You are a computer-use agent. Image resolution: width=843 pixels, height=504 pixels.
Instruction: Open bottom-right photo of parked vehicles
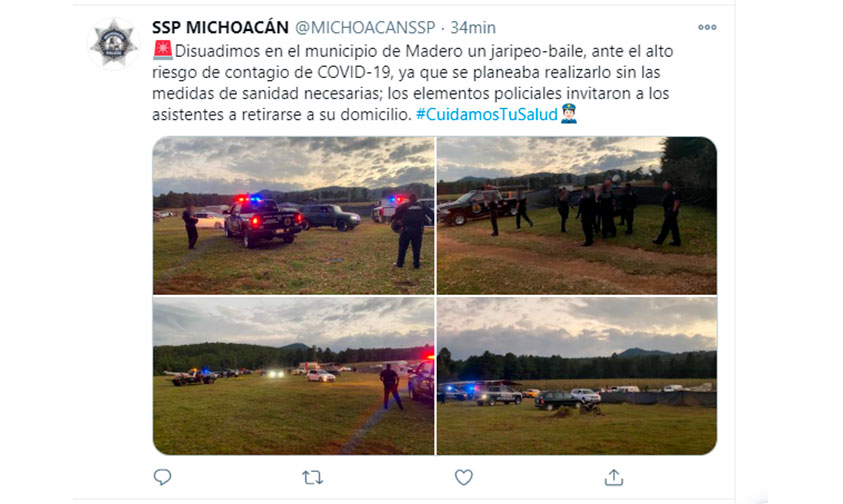click(x=576, y=376)
